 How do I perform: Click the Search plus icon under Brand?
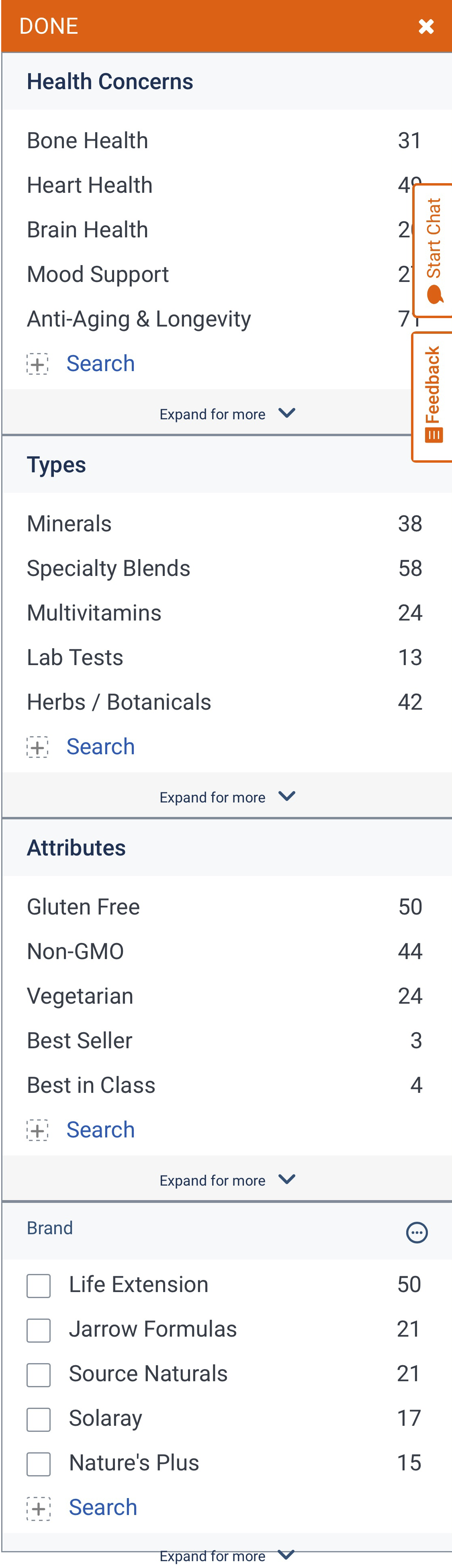click(39, 1508)
